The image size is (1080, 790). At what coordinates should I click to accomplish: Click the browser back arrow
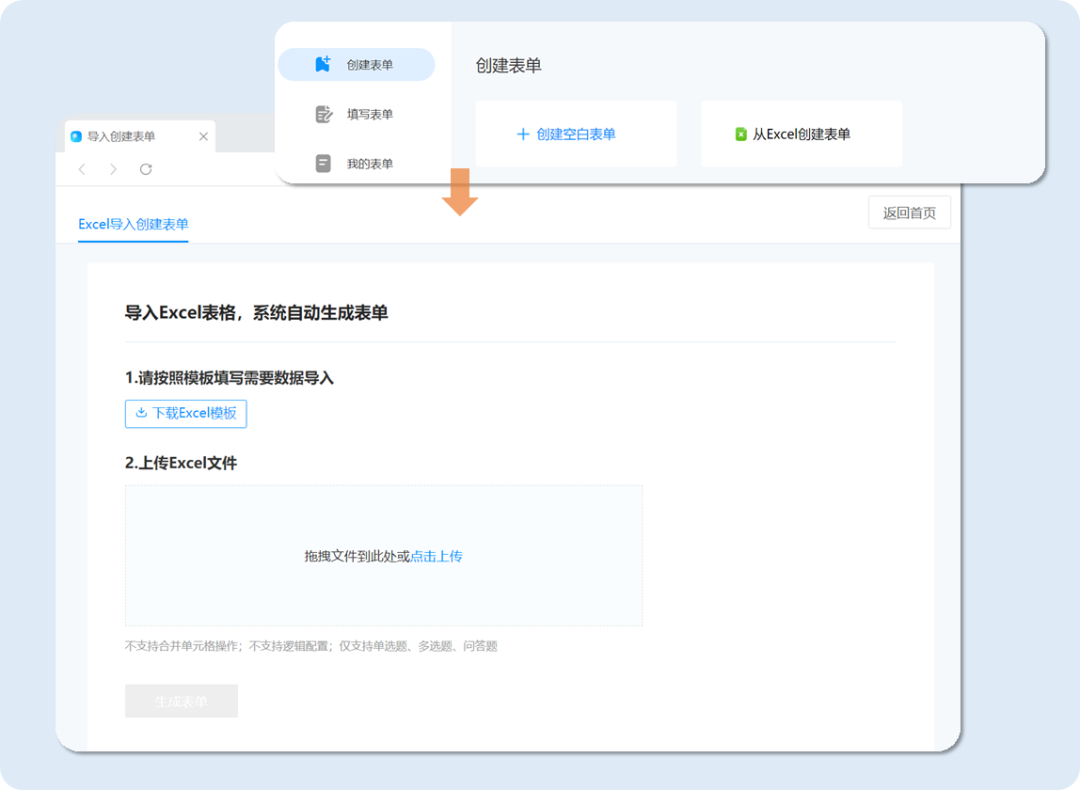(x=82, y=169)
